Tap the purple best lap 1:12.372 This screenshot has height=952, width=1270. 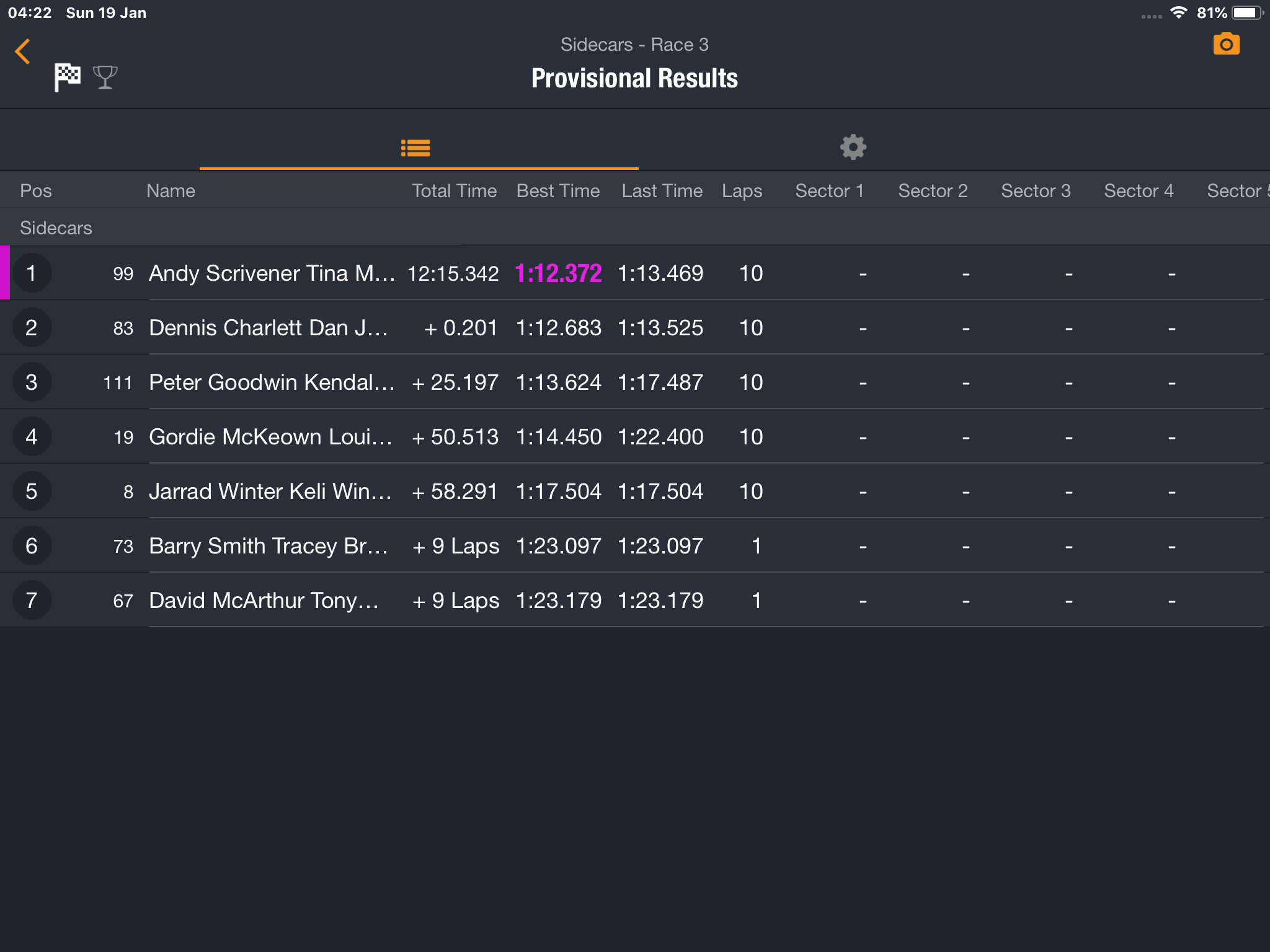[558, 273]
